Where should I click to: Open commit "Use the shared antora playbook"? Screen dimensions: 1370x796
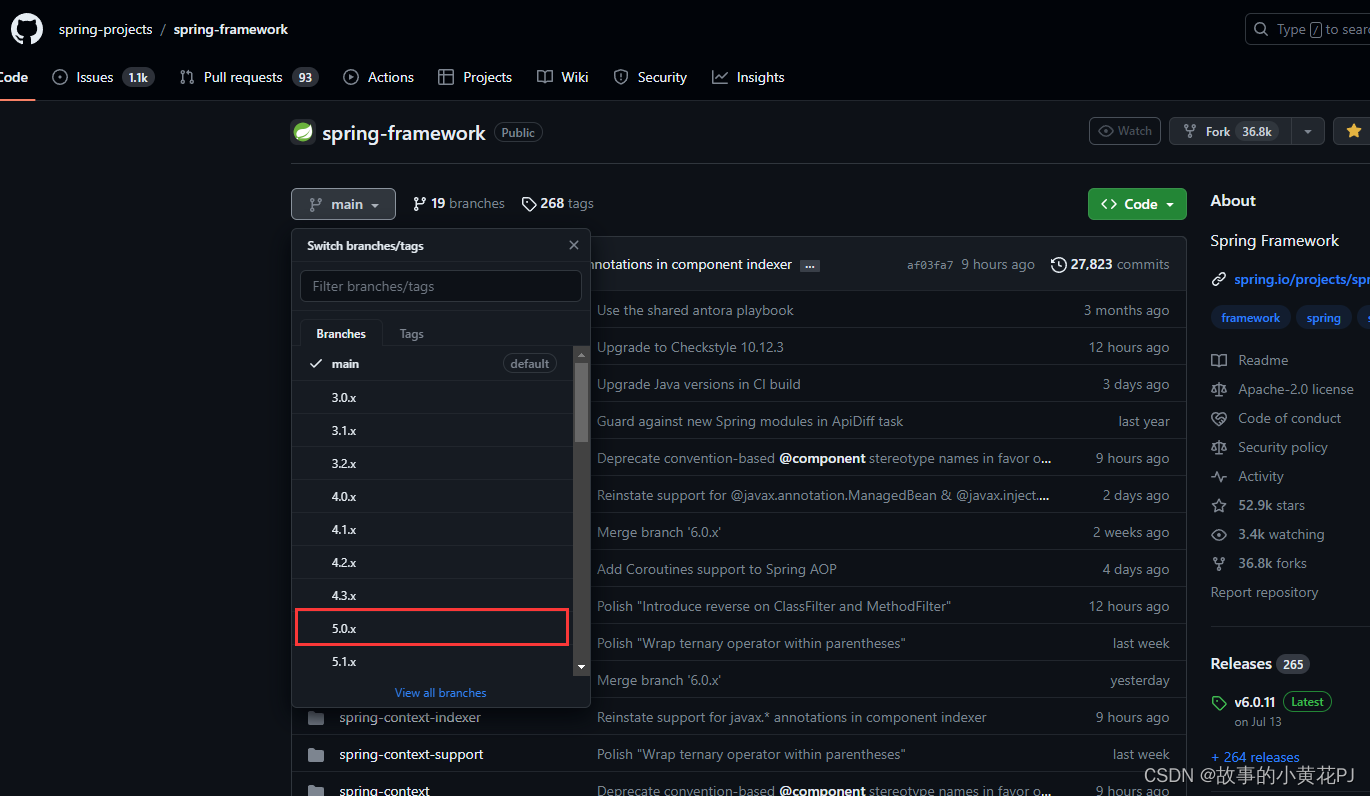pyautogui.click(x=695, y=310)
